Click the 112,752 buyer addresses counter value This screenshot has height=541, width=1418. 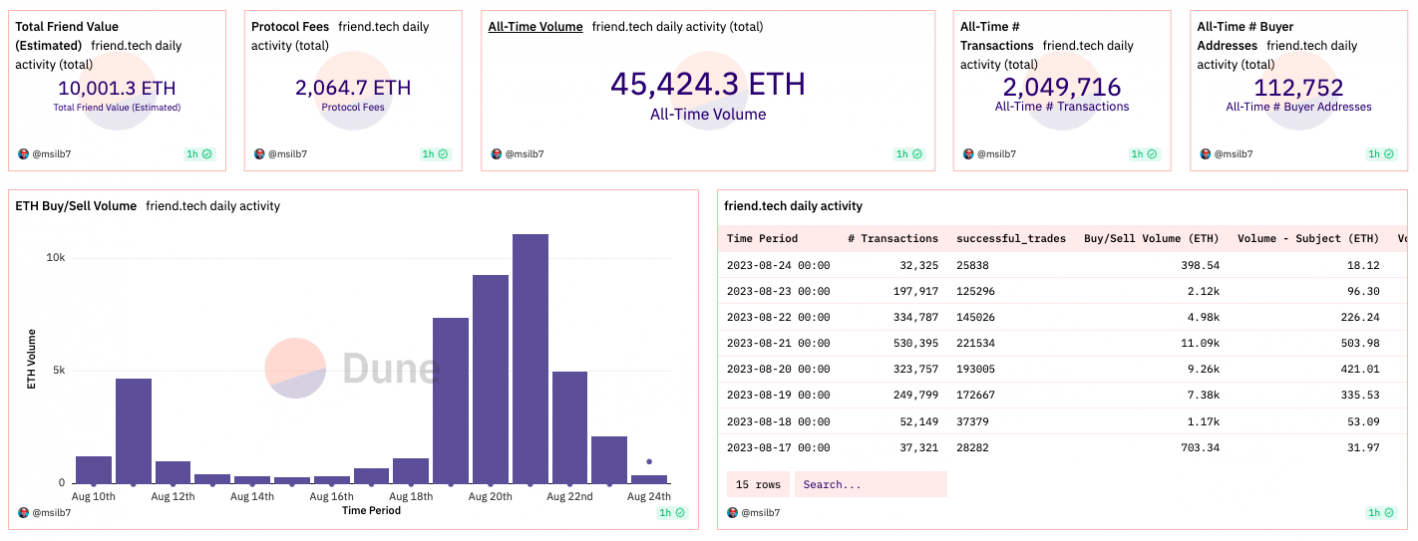(x=1299, y=88)
